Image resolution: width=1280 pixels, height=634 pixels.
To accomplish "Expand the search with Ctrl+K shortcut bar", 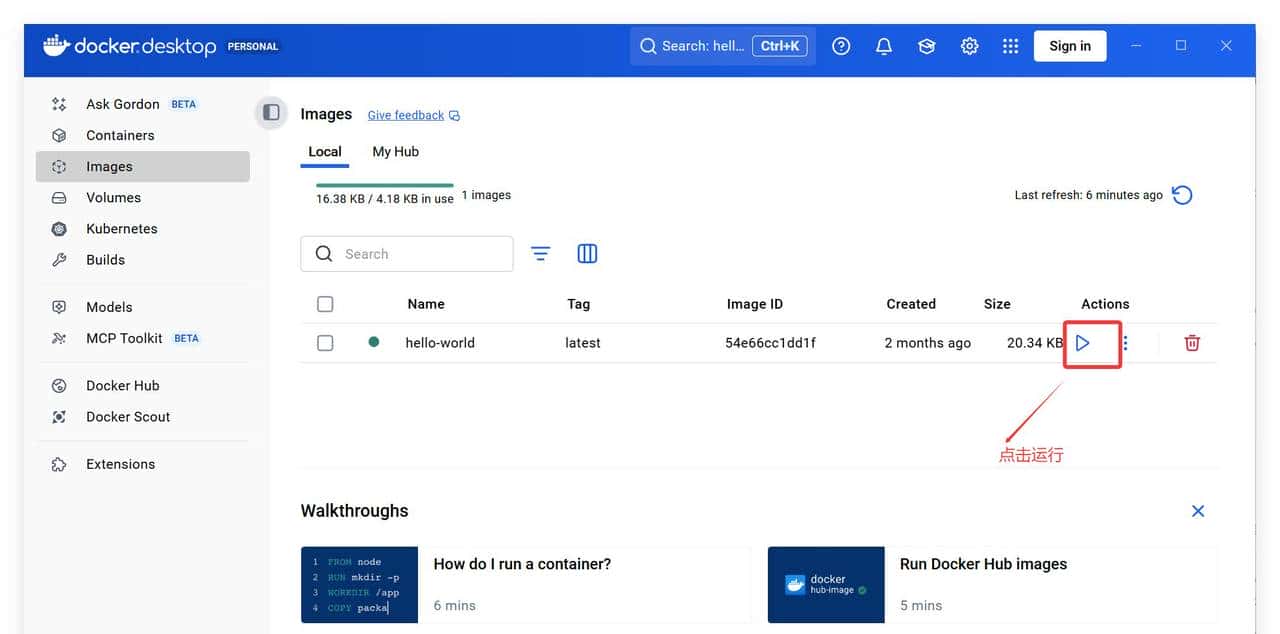I will click(722, 45).
